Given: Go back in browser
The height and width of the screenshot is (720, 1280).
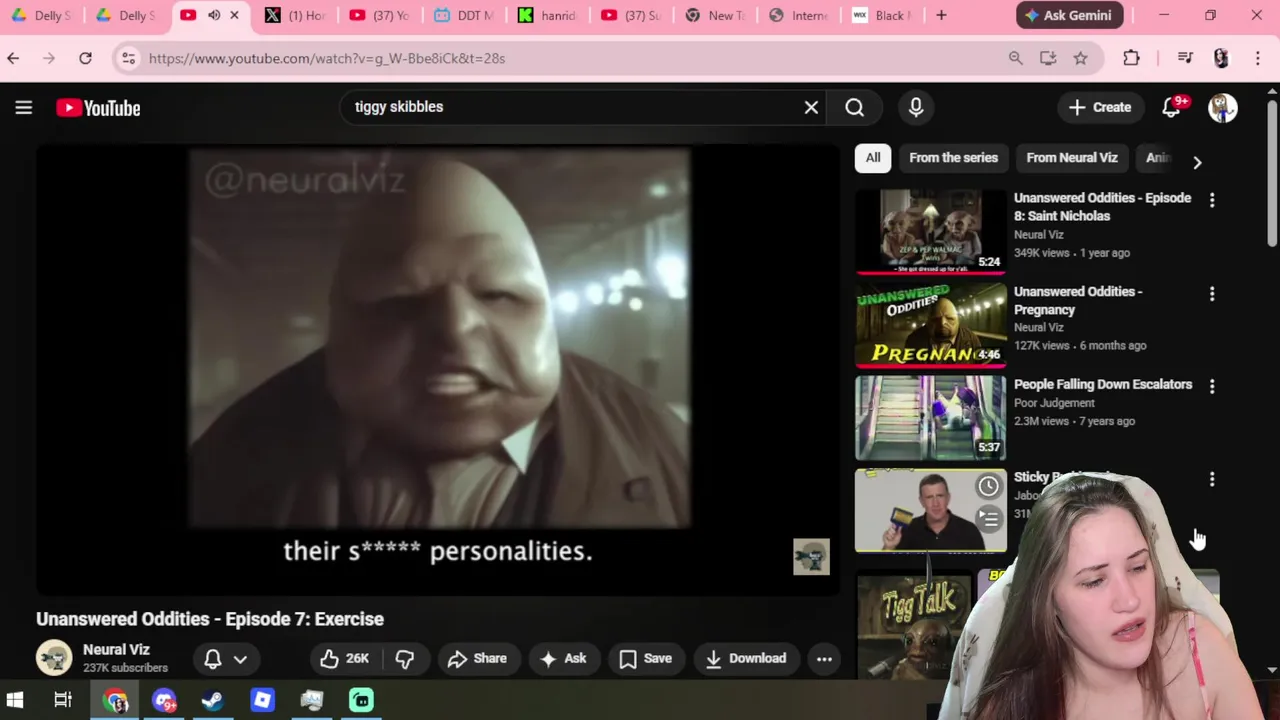Looking at the screenshot, I should point(13,58).
